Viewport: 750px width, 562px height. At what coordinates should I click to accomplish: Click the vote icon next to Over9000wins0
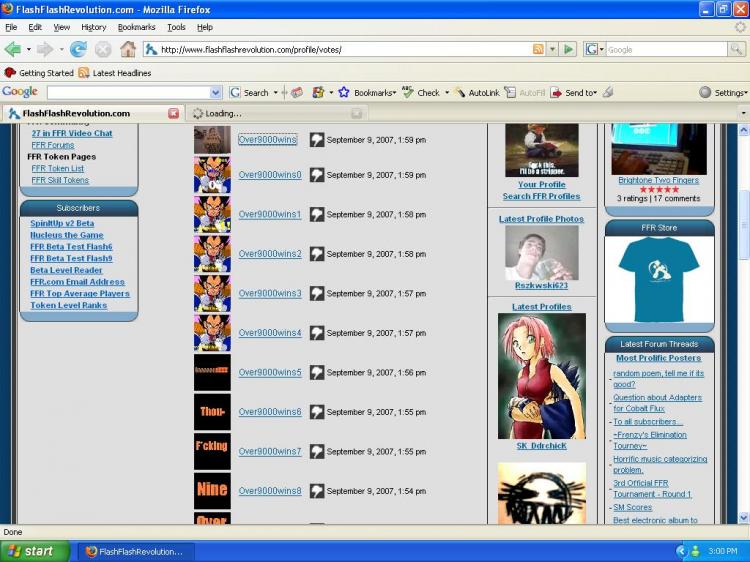point(317,175)
